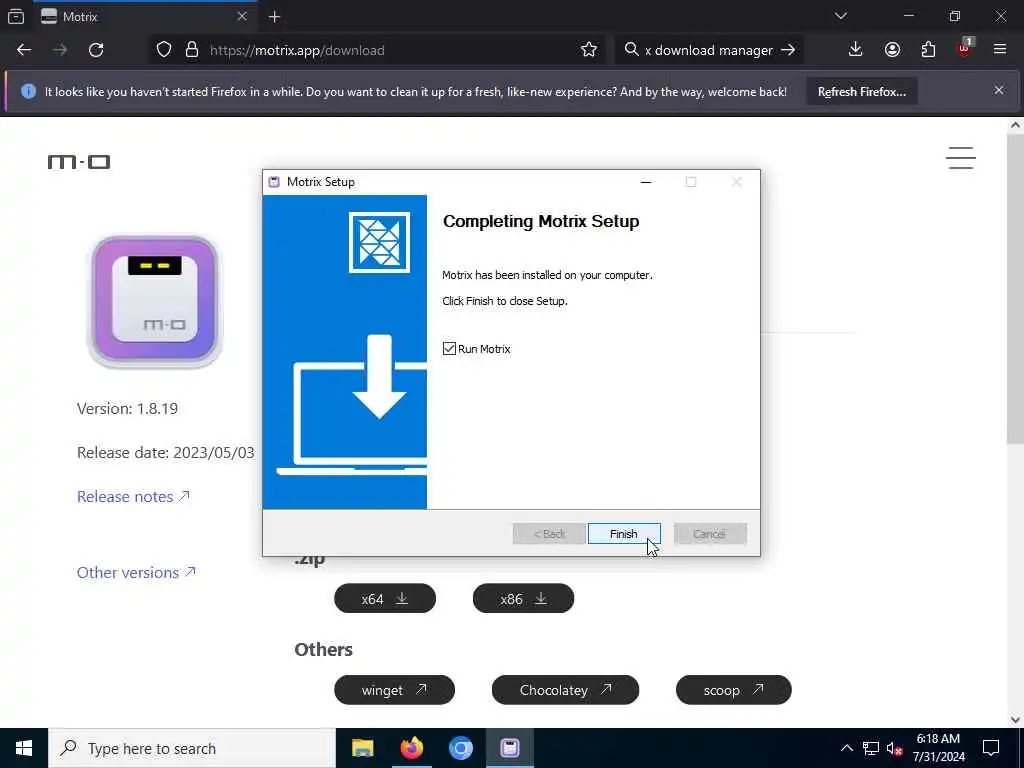Open the Chromium browser taskbar icon
Screen dimensions: 1024x768
(x=460, y=748)
